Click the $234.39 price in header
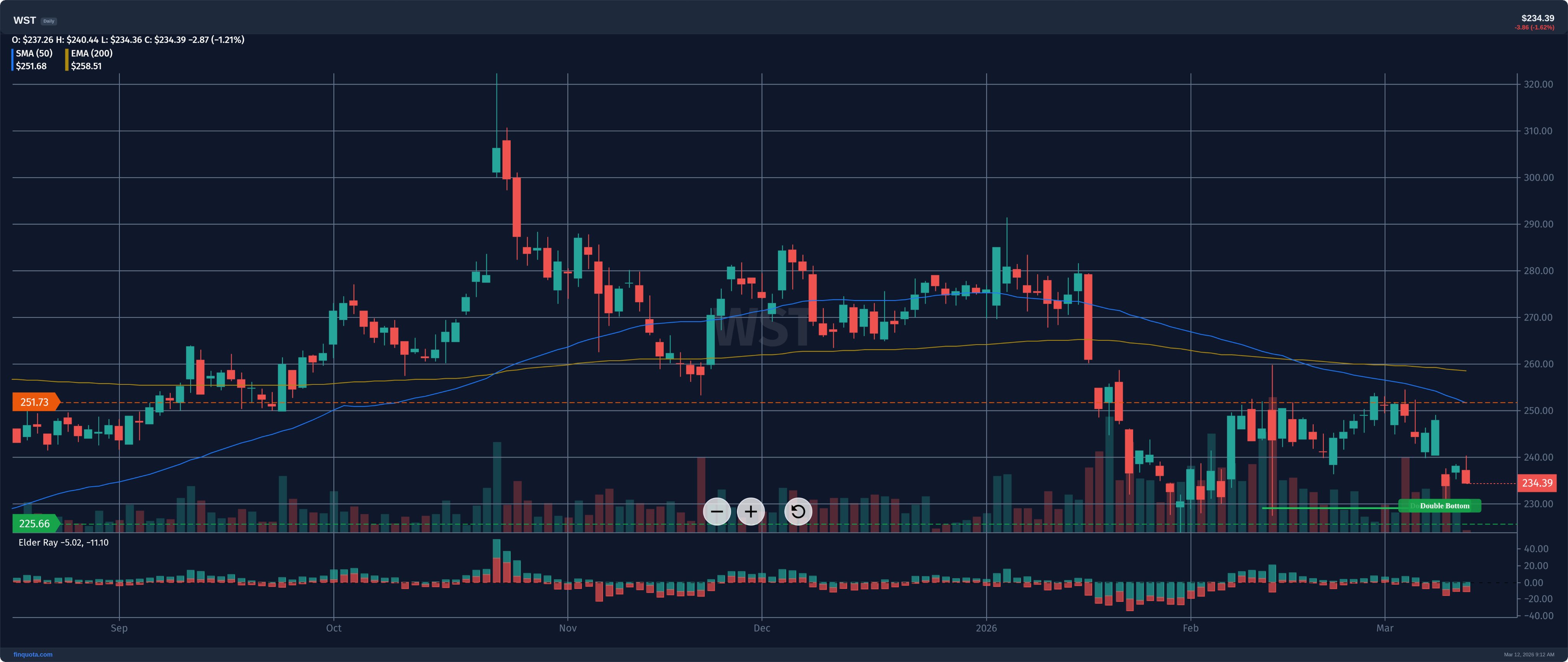1568x662 pixels. coord(1537,18)
